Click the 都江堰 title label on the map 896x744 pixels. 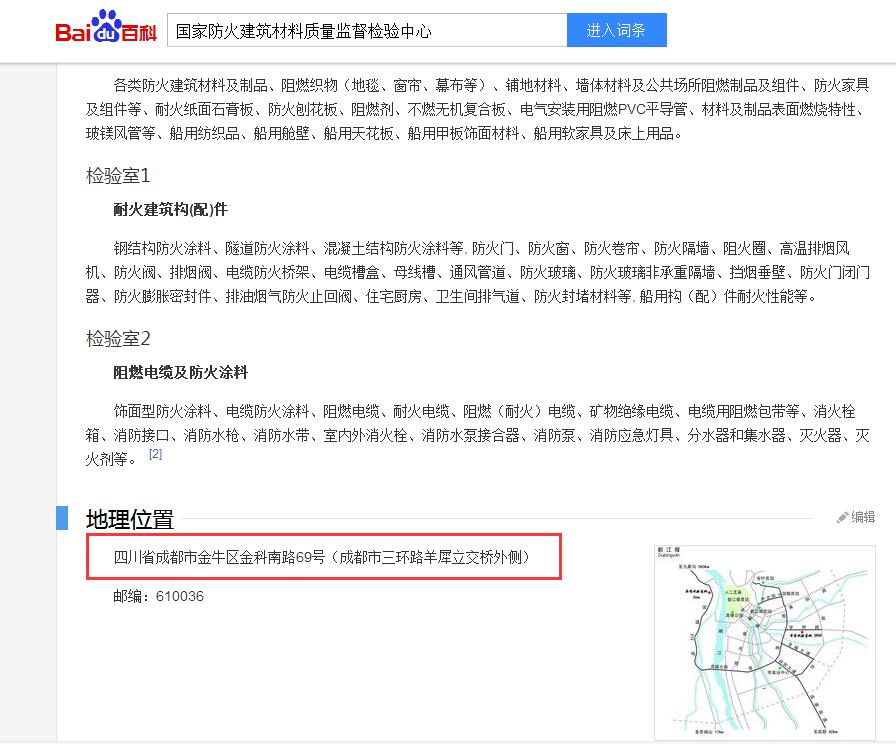pos(667,551)
